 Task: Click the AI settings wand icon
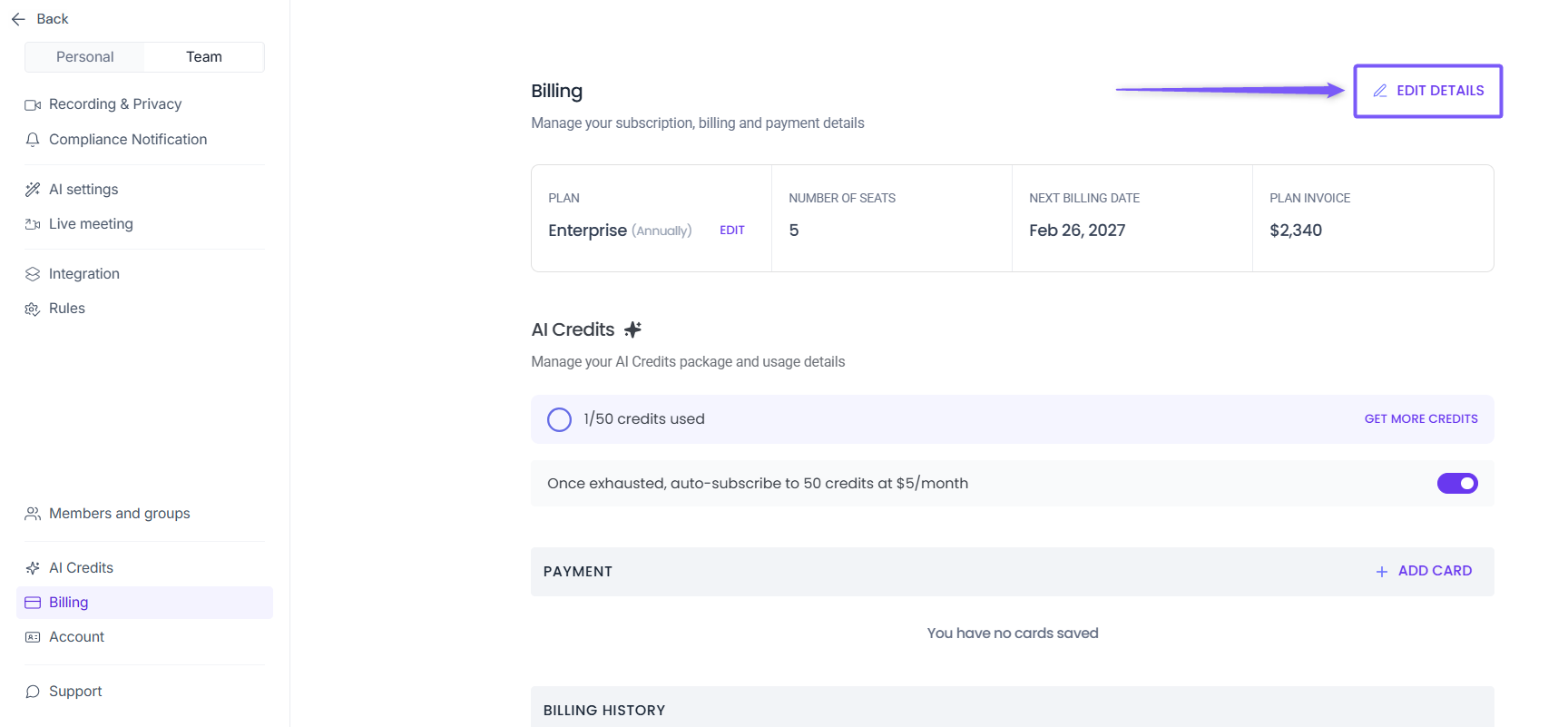33,190
